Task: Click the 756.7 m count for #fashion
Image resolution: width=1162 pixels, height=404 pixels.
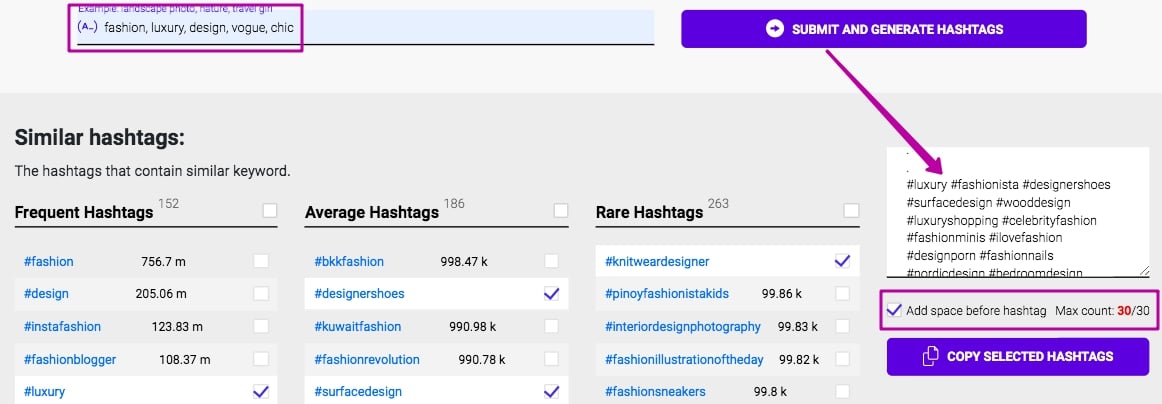Action: click(x=163, y=262)
